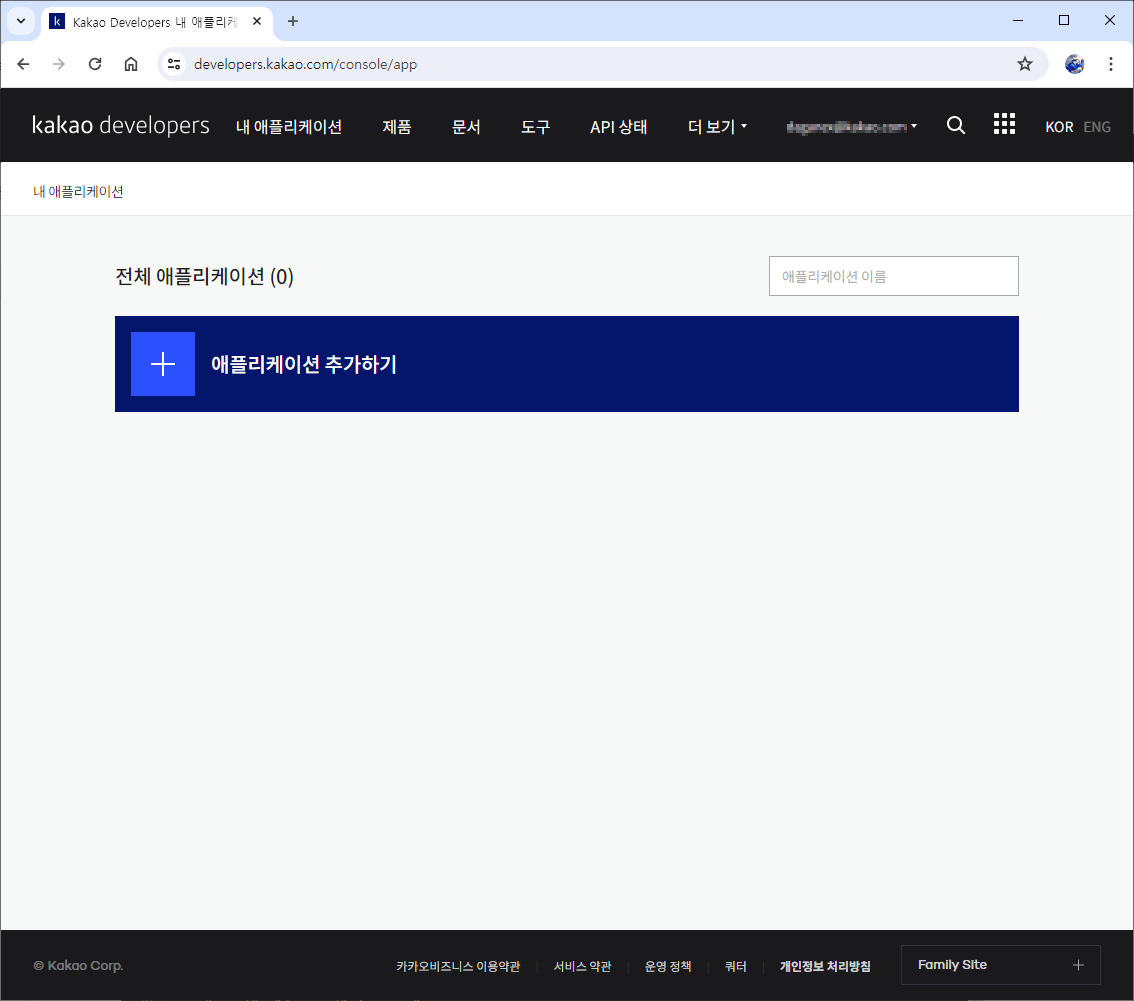Image resolution: width=1134 pixels, height=1001 pixels.
Task: Bookmark this page with star icon
Action: (x=1025, y=64)
